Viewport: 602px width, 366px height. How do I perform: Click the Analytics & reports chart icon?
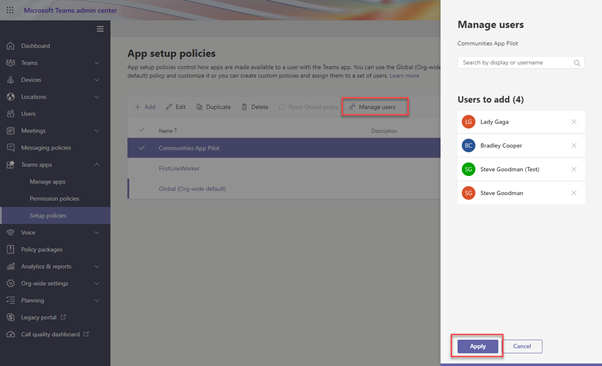click(10, 266)
